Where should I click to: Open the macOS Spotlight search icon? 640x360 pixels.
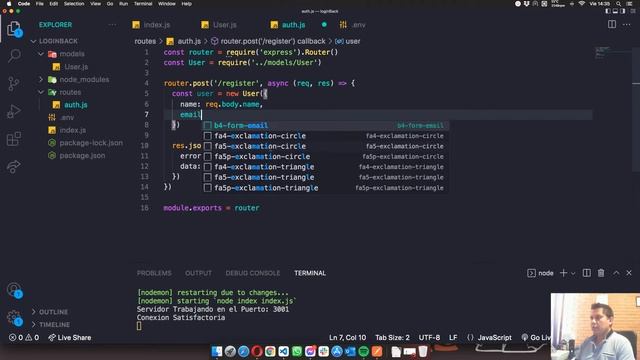619,4
